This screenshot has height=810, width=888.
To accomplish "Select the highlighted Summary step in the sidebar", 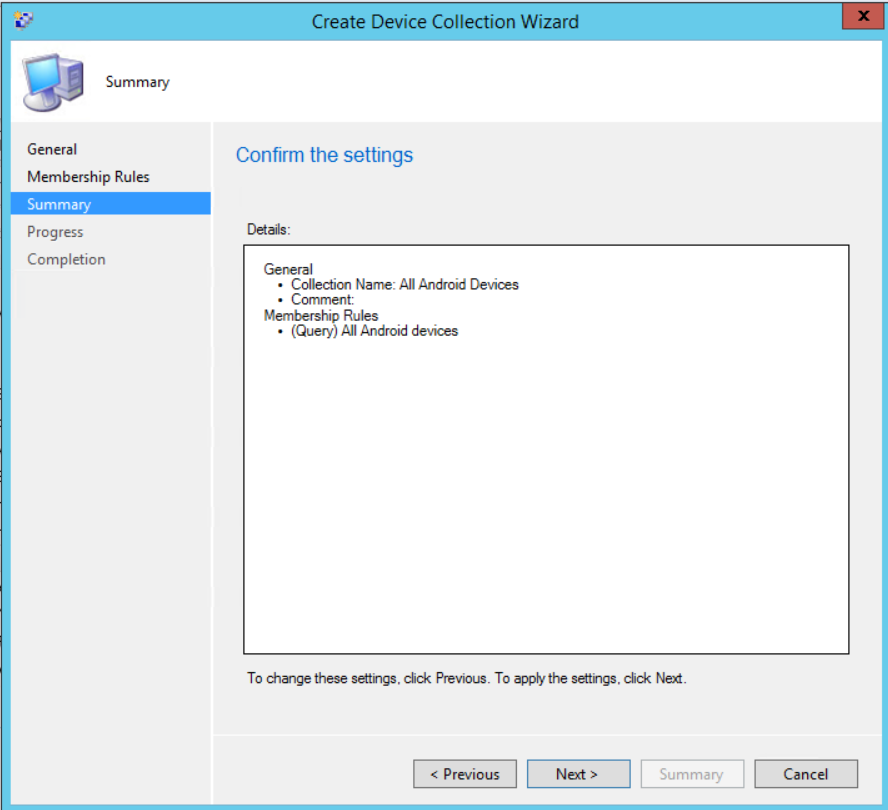I will coord(59,204).
